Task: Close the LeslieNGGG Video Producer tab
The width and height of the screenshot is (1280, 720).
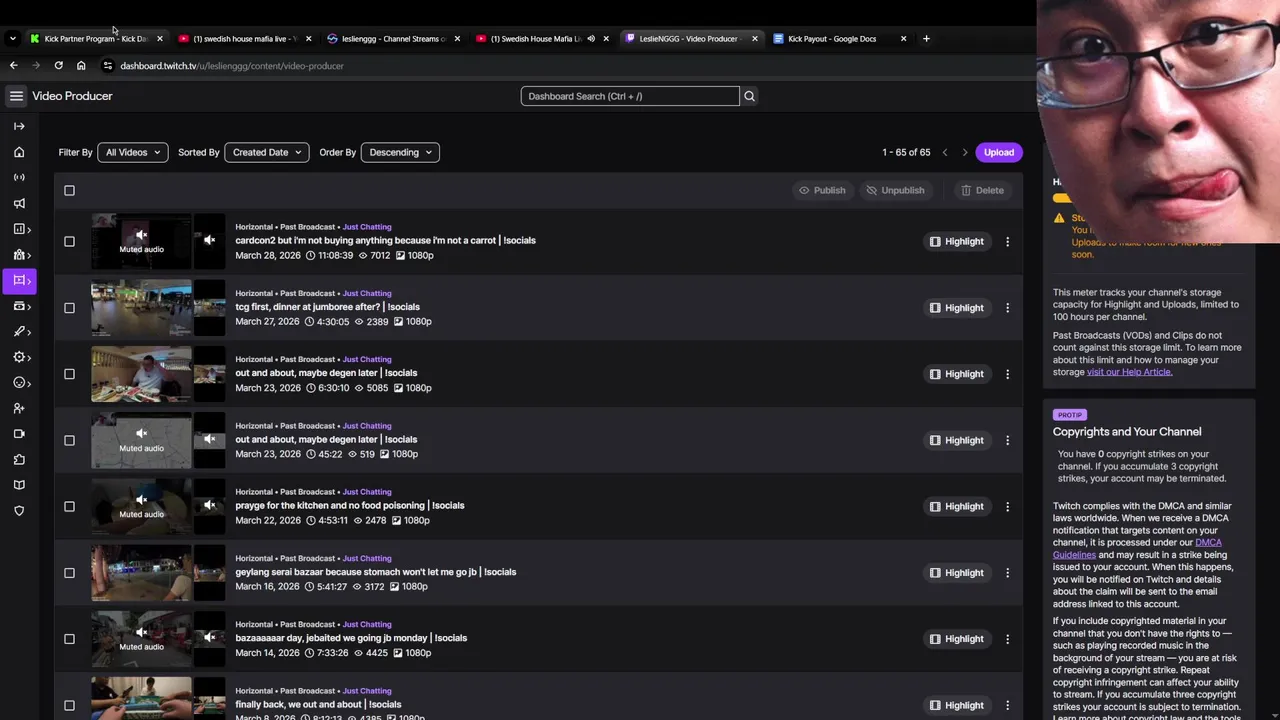Action: (754, 39)
